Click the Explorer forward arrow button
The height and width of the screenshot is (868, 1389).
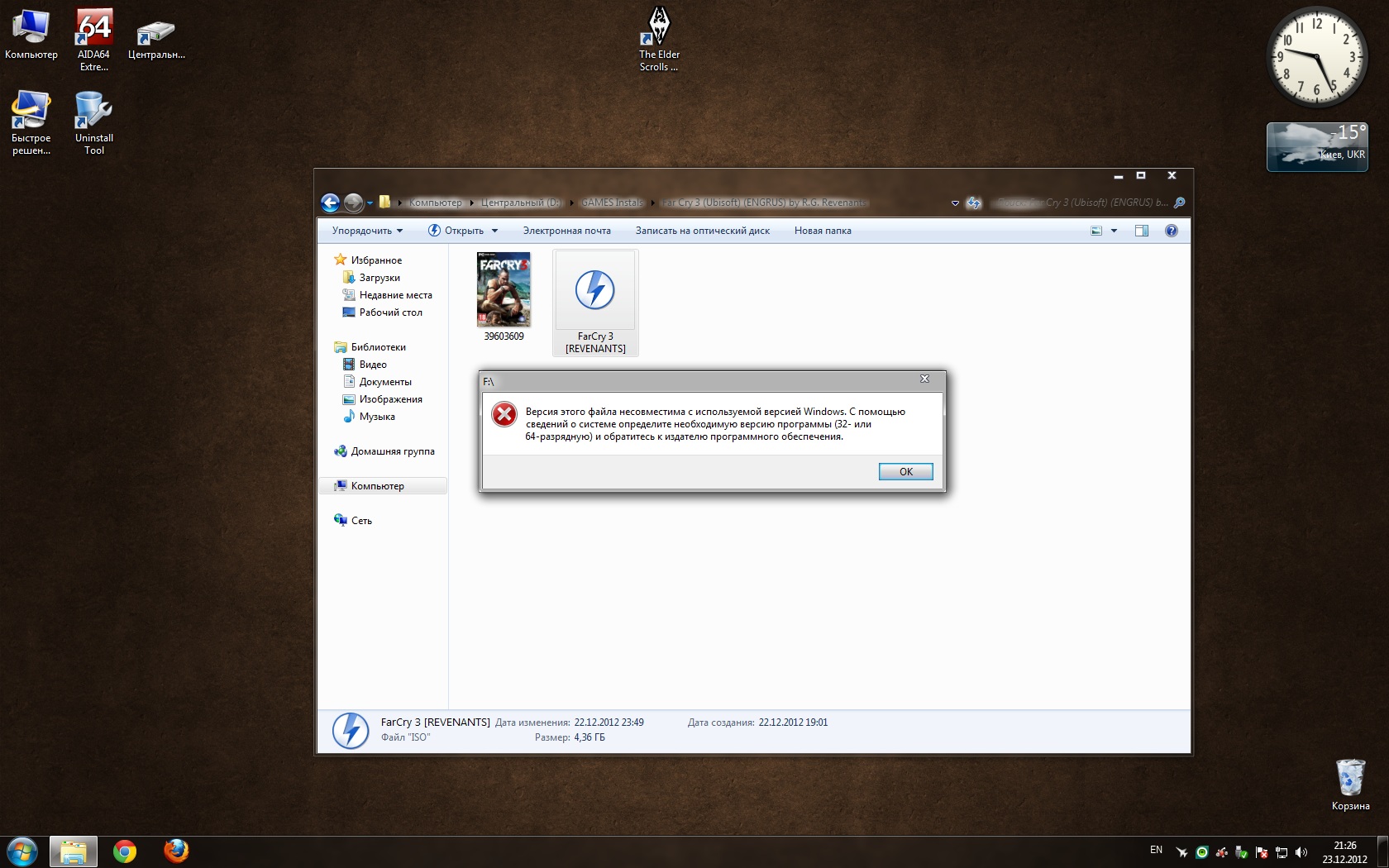tap(353, 203)
